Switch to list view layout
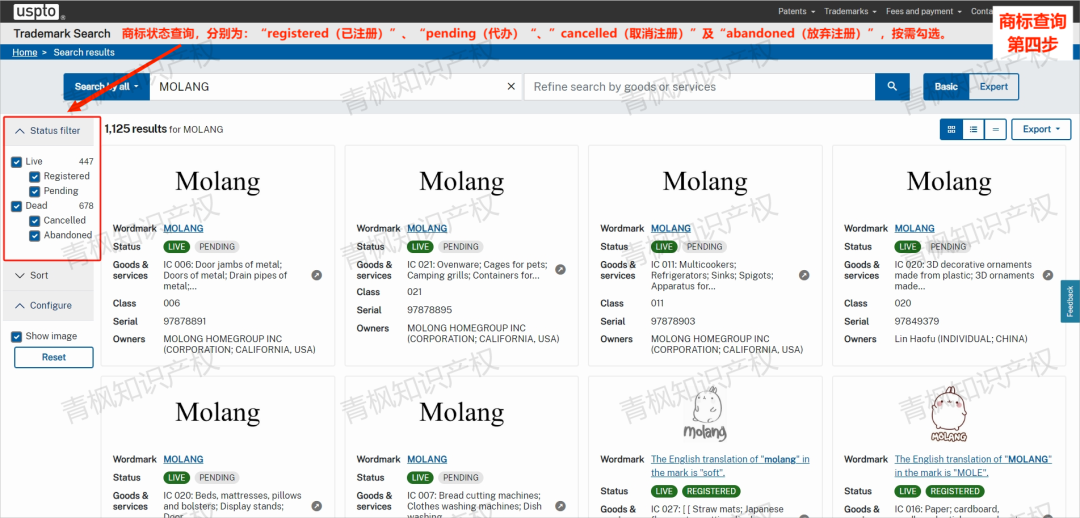The height and width of the screenshot is (518, 1080). pyautogui.click(x=973, y=130)
